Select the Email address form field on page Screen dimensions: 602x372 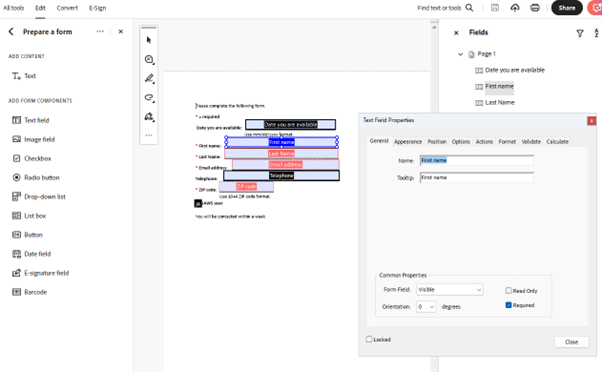pos(286,165)
